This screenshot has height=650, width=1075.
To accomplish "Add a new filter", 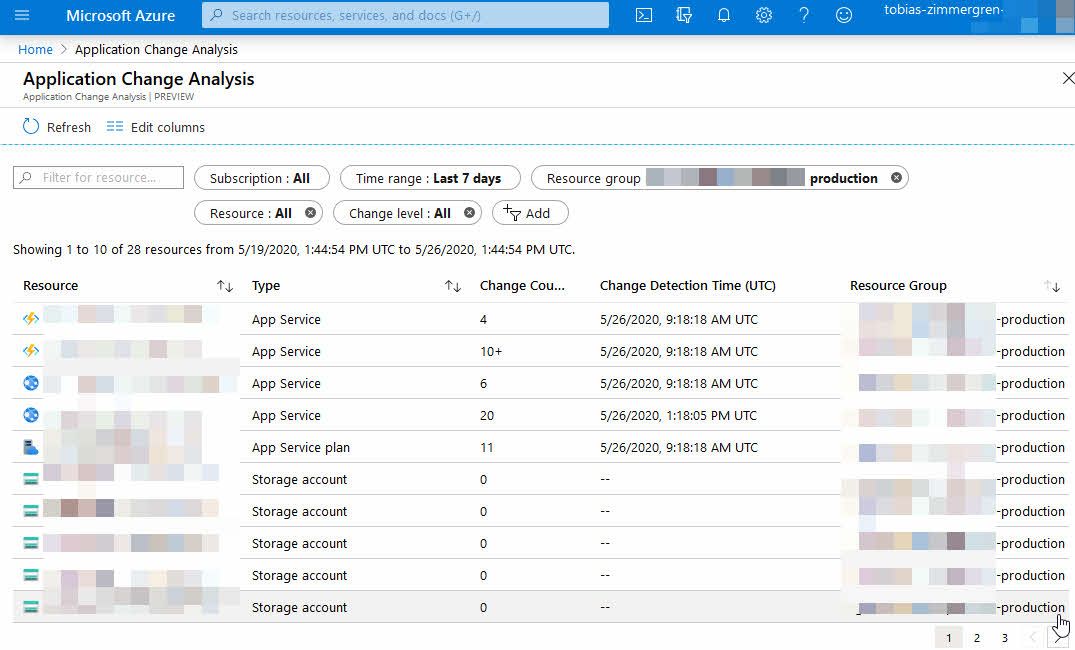I will coord(529,213).
